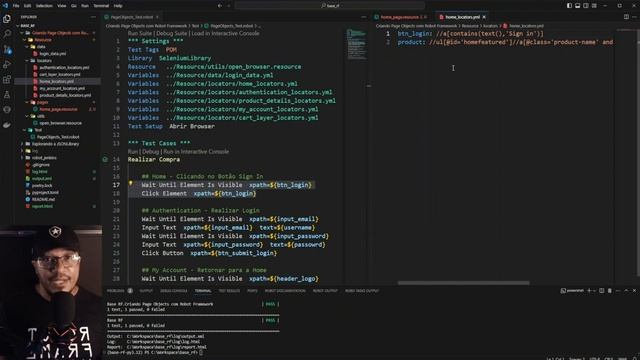Switch to the TEST RESULTS panel tab

pos(229,291)
